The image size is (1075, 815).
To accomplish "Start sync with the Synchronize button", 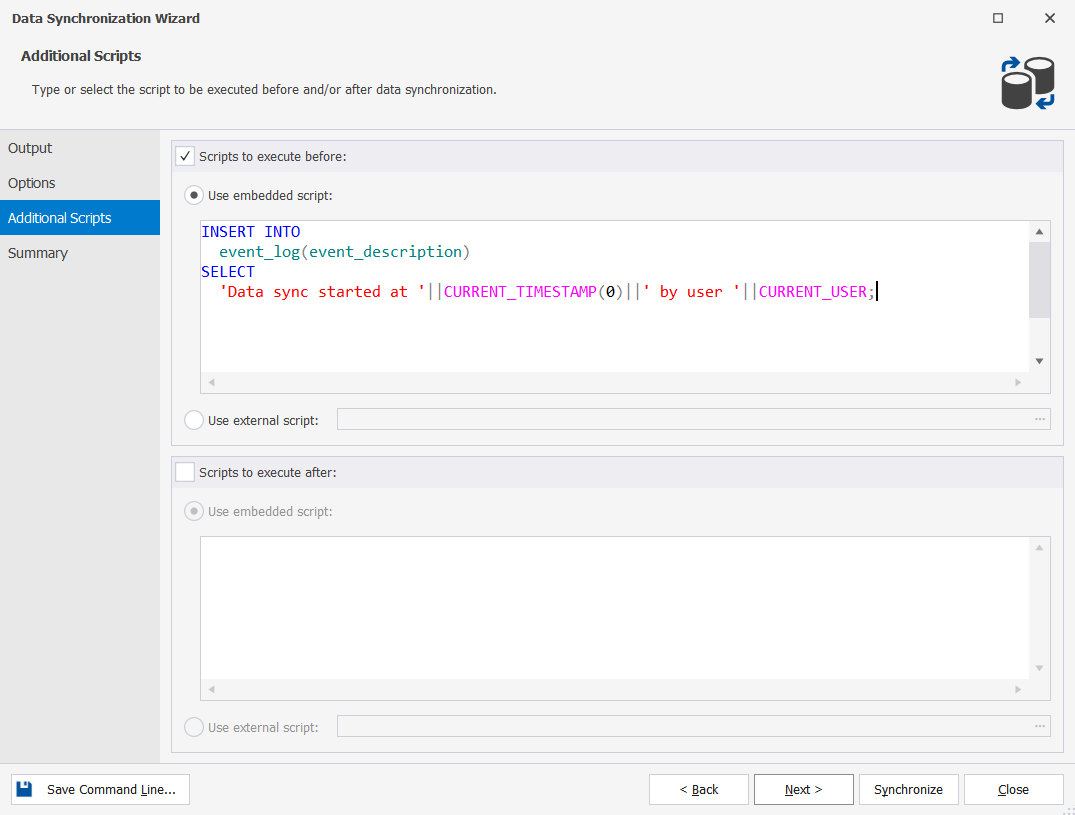I will pyautogui.click(x=908, y=790).
